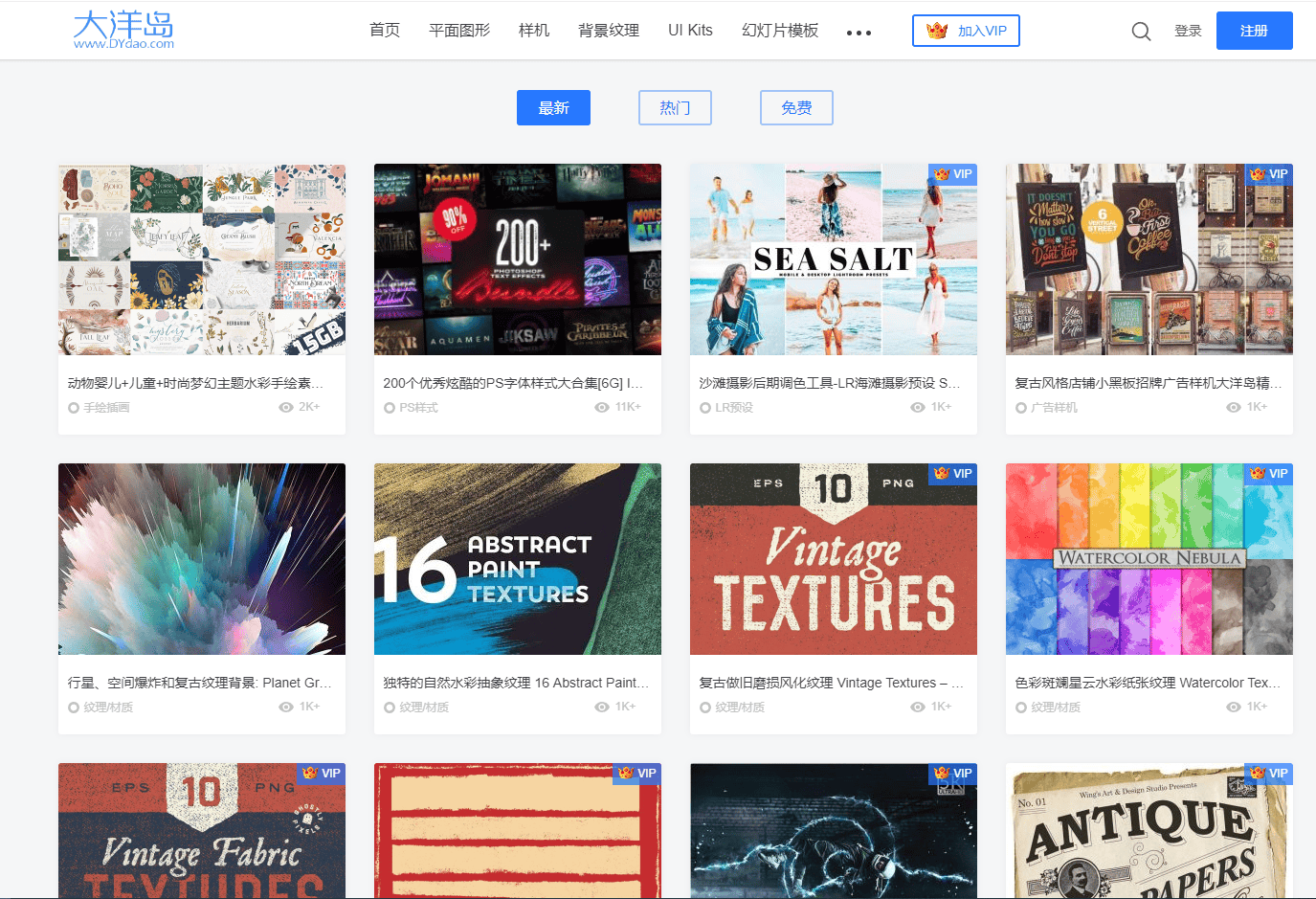Click the 加入VIP crown button
1316x899 pixels.
[966, 31]
